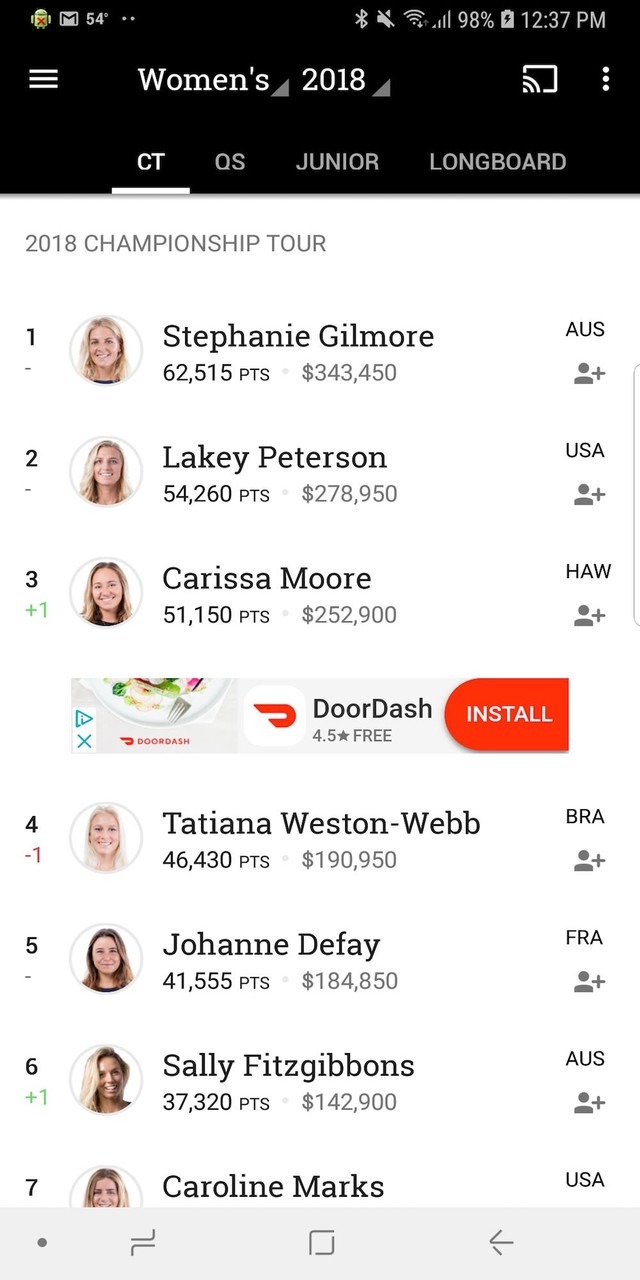Screen dimensions: 640x1280
Task: Tap Caroline Marks's profile photo
Action: [106, 1190]
